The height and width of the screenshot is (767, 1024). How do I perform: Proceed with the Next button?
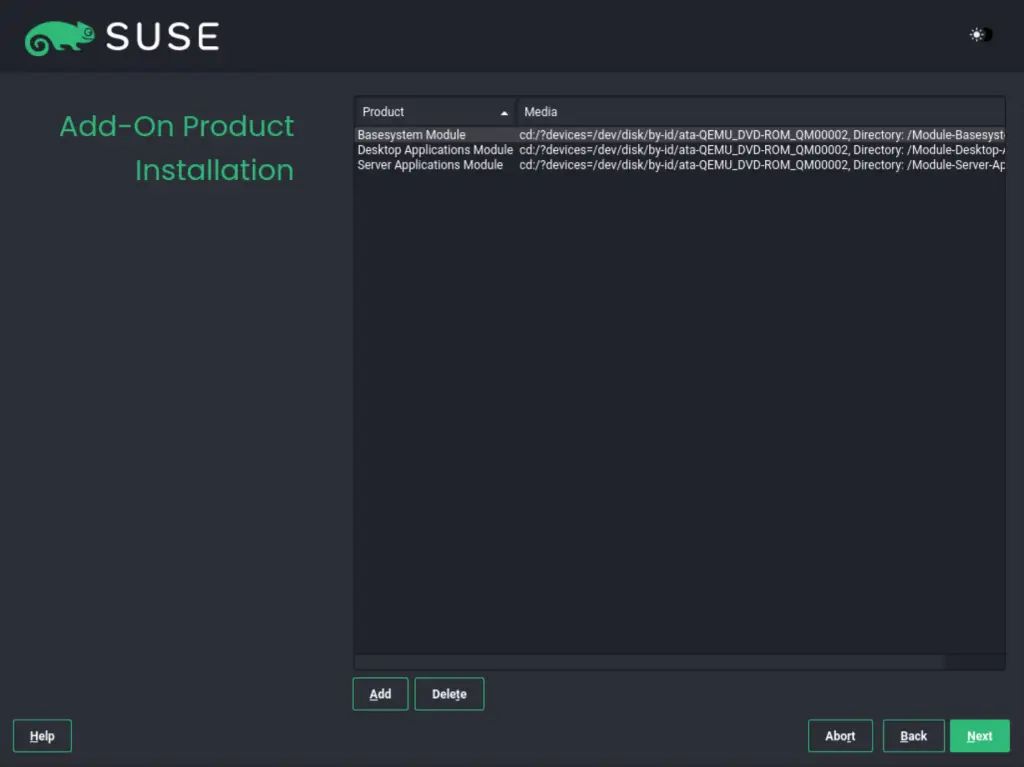[979, 735]
